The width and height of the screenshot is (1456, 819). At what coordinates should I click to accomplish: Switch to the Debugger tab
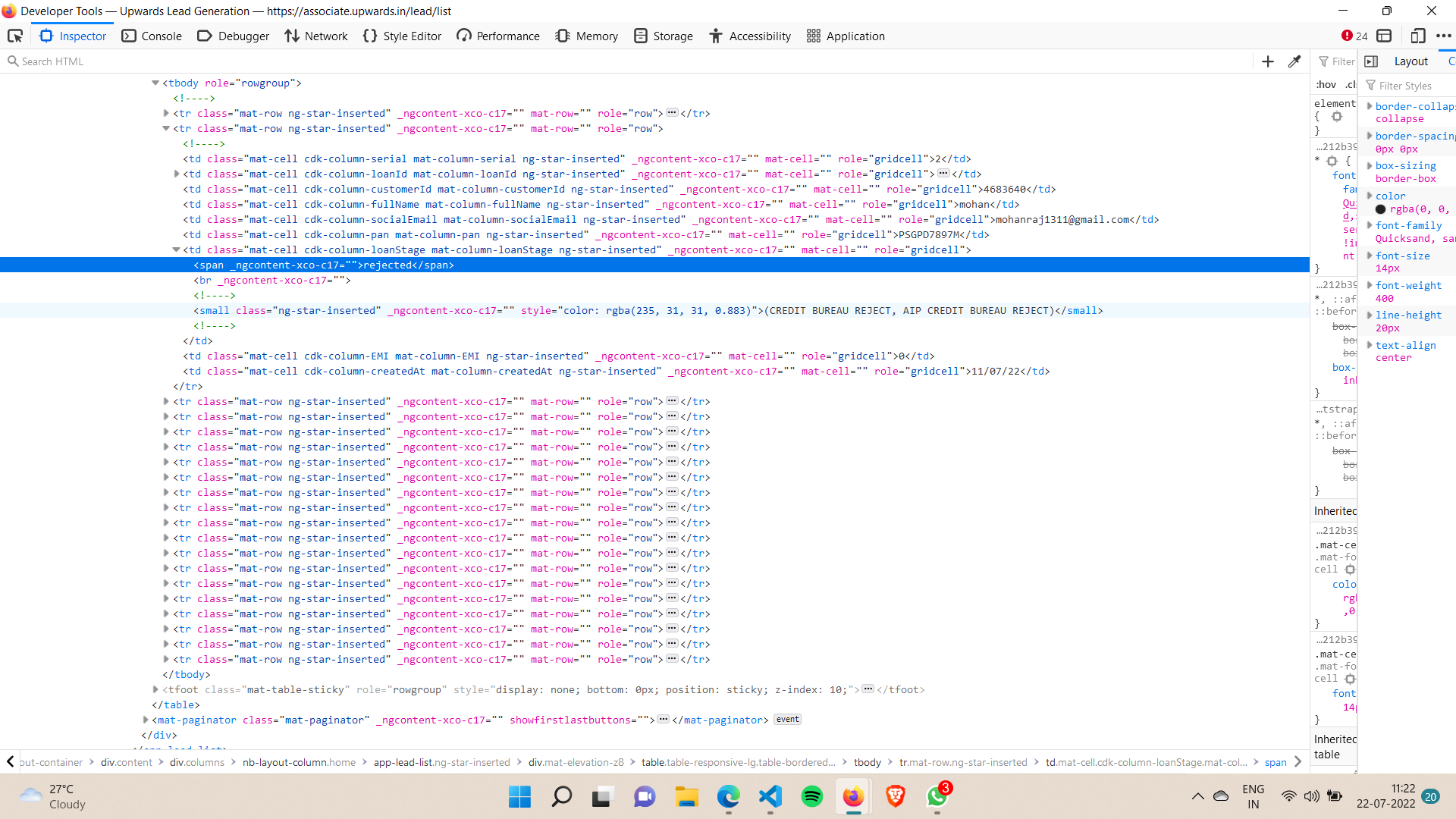point(233,36)
